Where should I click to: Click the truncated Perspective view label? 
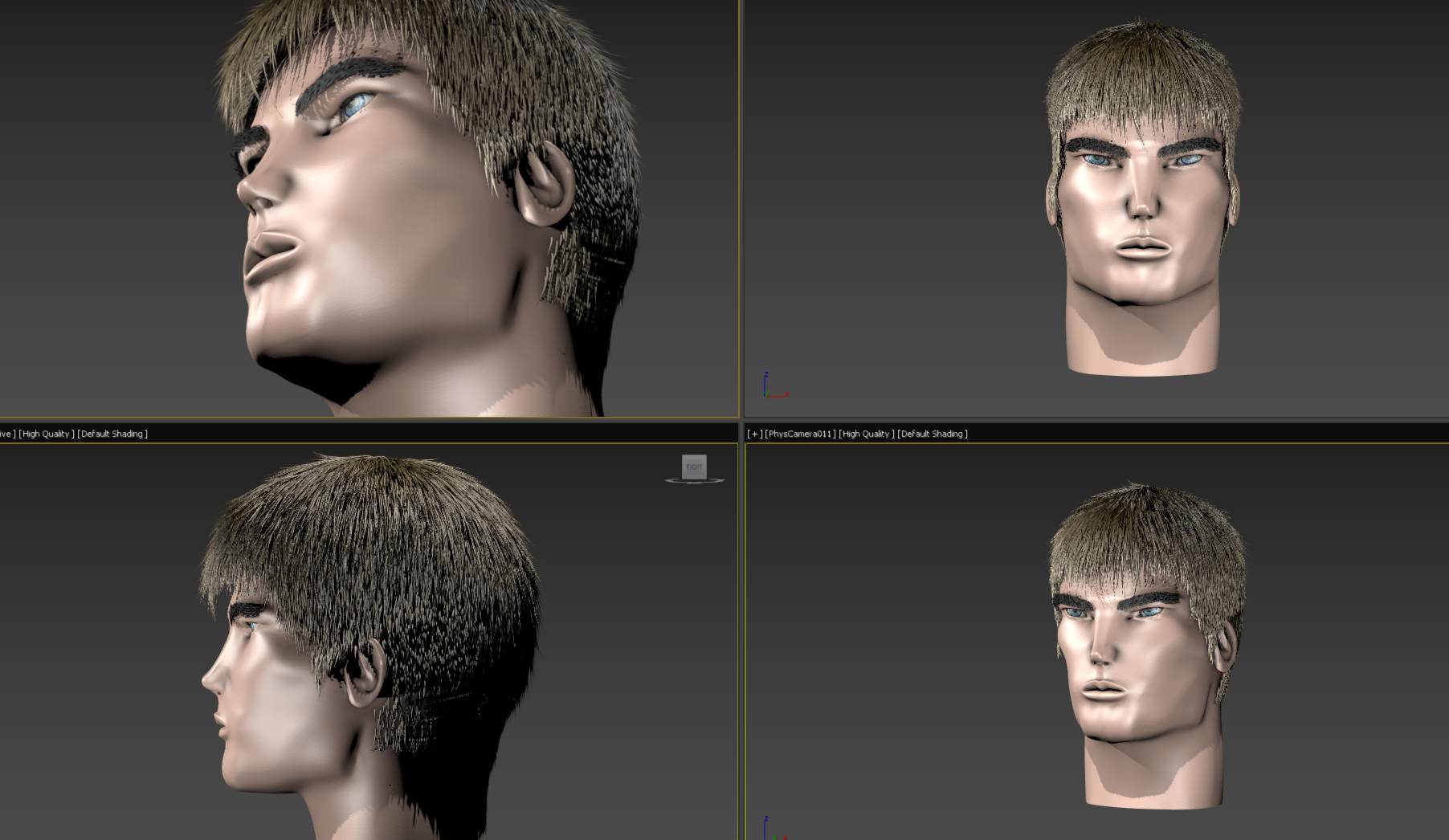[7, 434]
